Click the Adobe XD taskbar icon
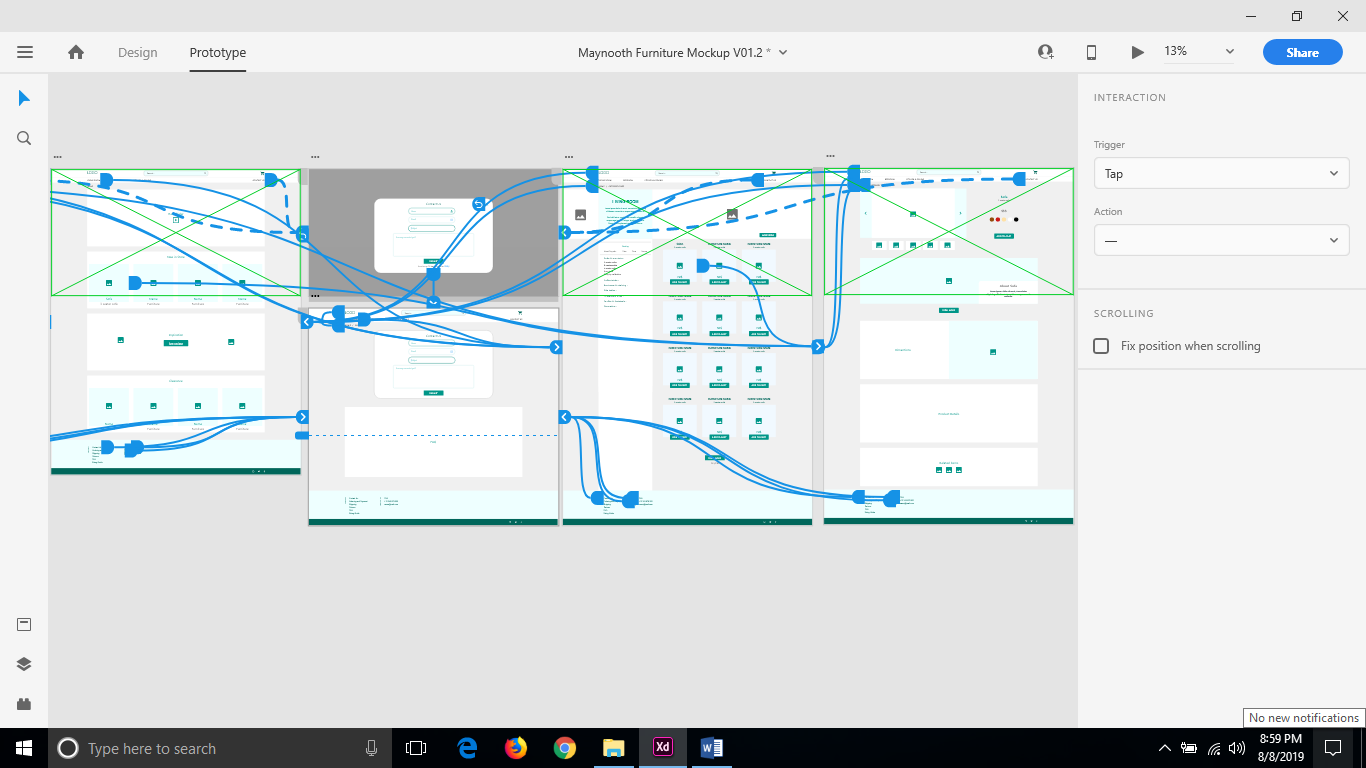Screen dimensions: 1366x768 tap(663, 748)
